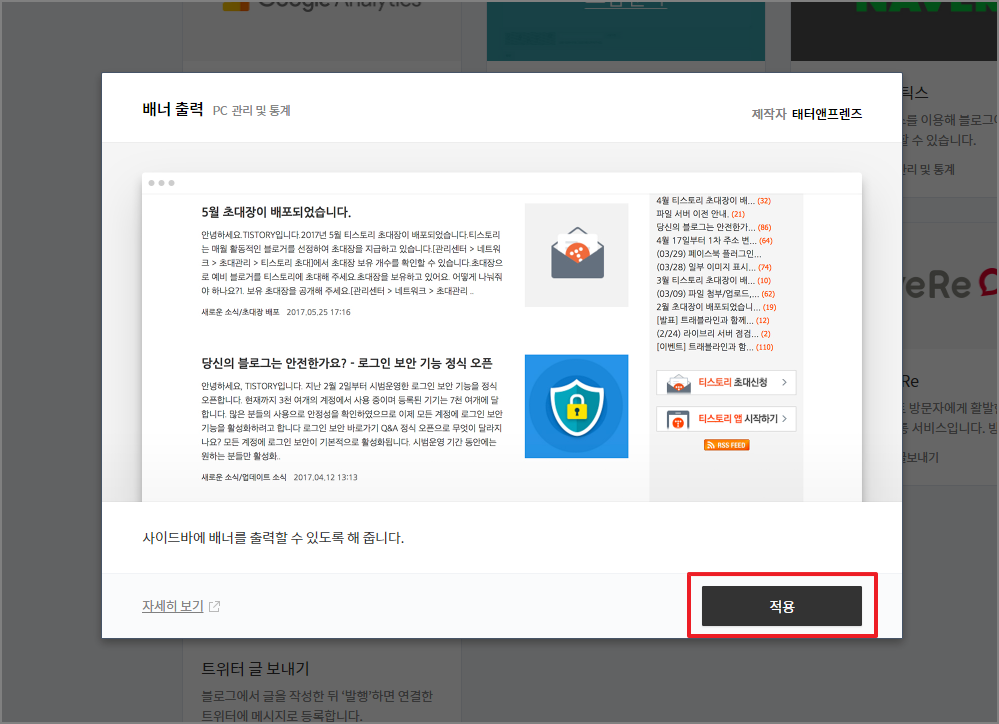
Task: Click the RSS FEED badge icon
Action: coord(725,445)
